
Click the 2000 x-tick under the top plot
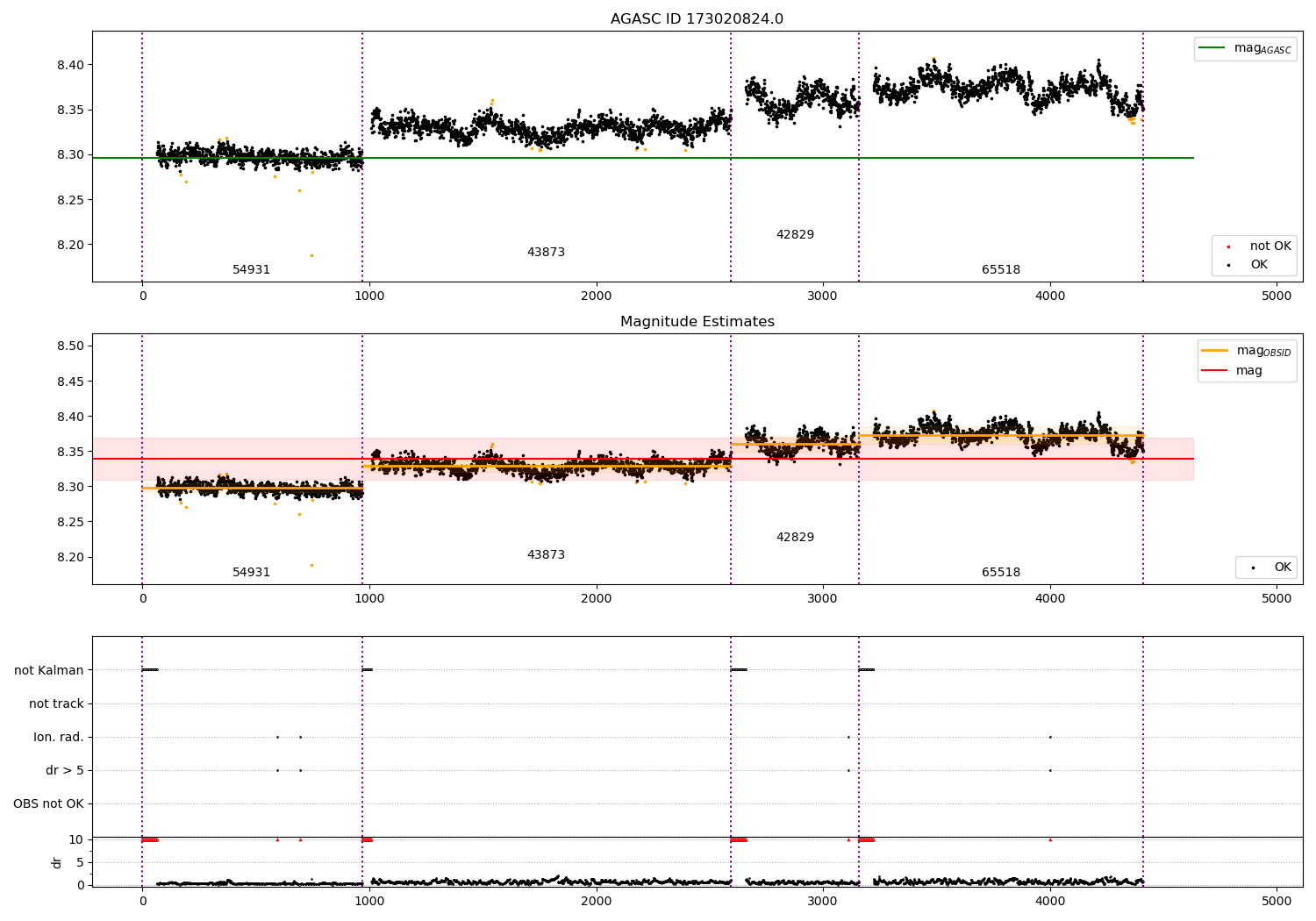pos(597,296)
